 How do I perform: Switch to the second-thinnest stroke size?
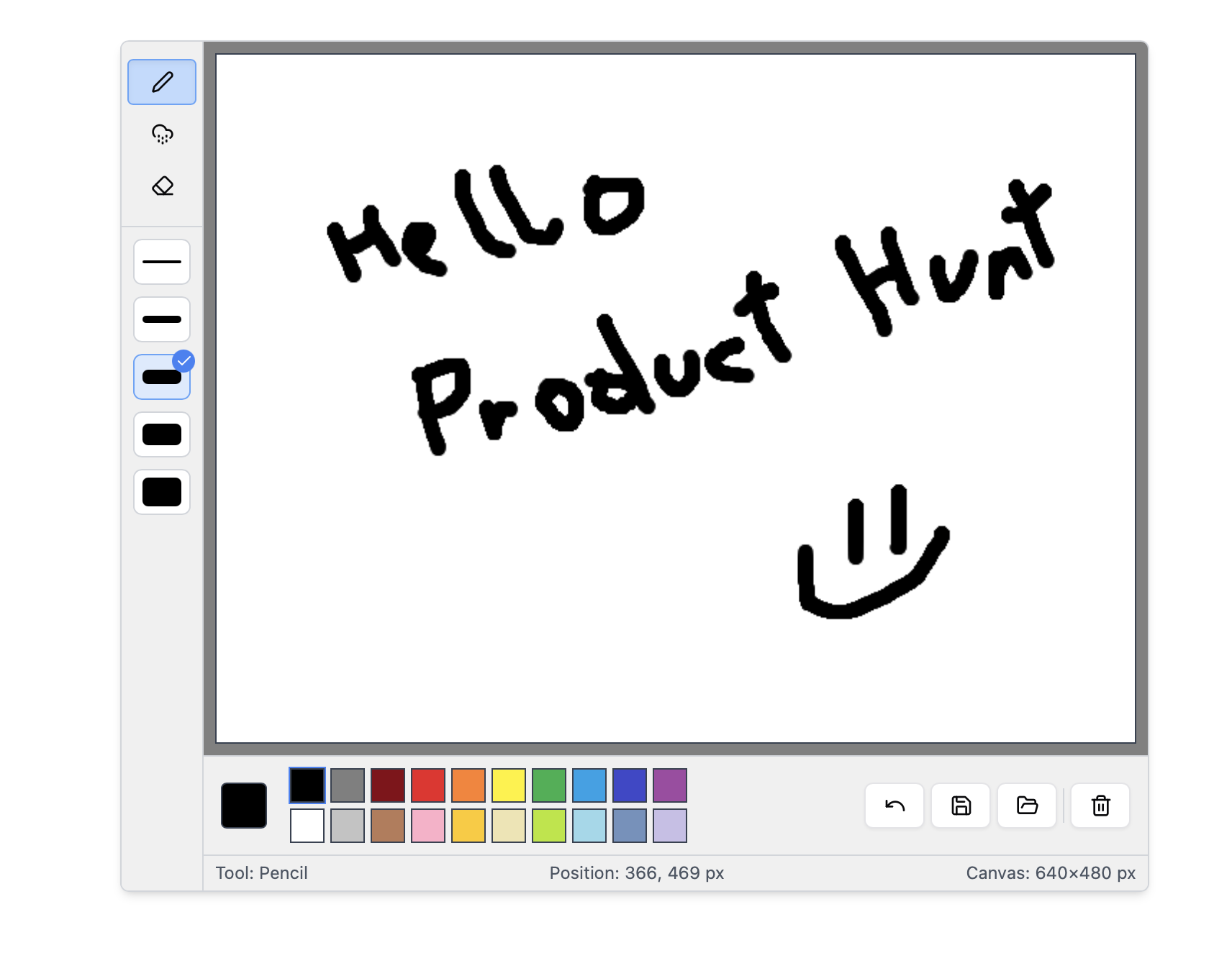[x=161, y=319]
